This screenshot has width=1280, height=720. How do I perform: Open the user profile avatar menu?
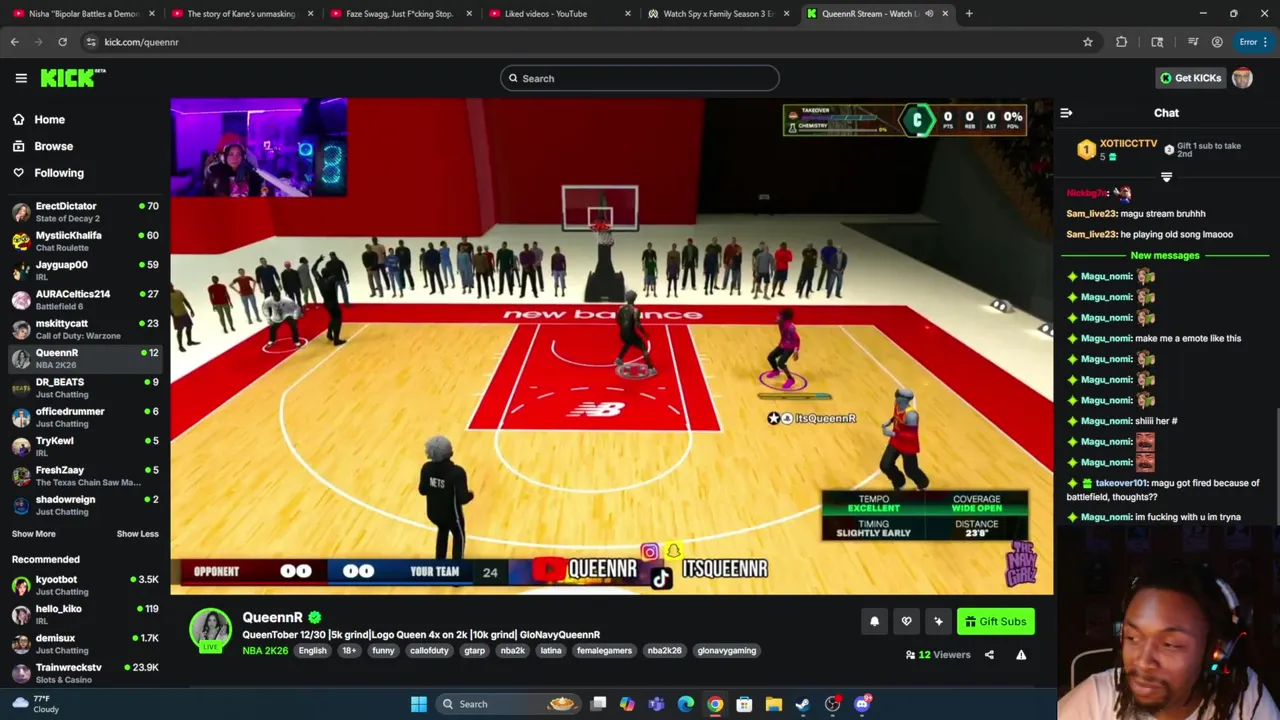pos(1242,78)
